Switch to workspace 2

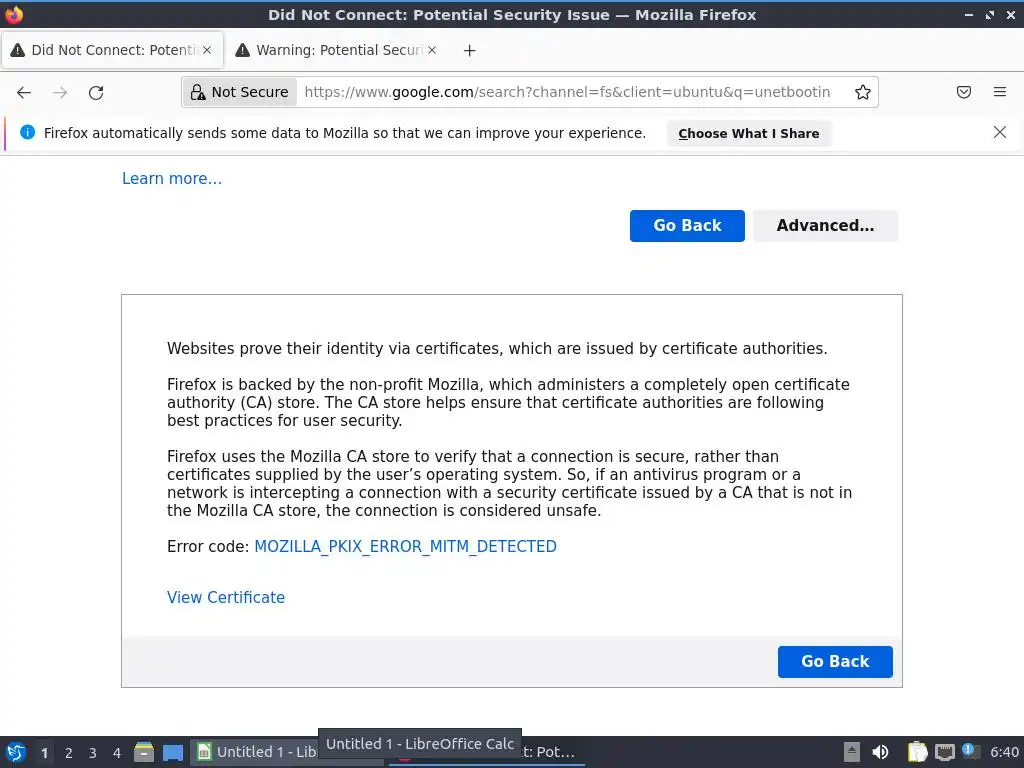pyautogui.click(x=69, y=753)
